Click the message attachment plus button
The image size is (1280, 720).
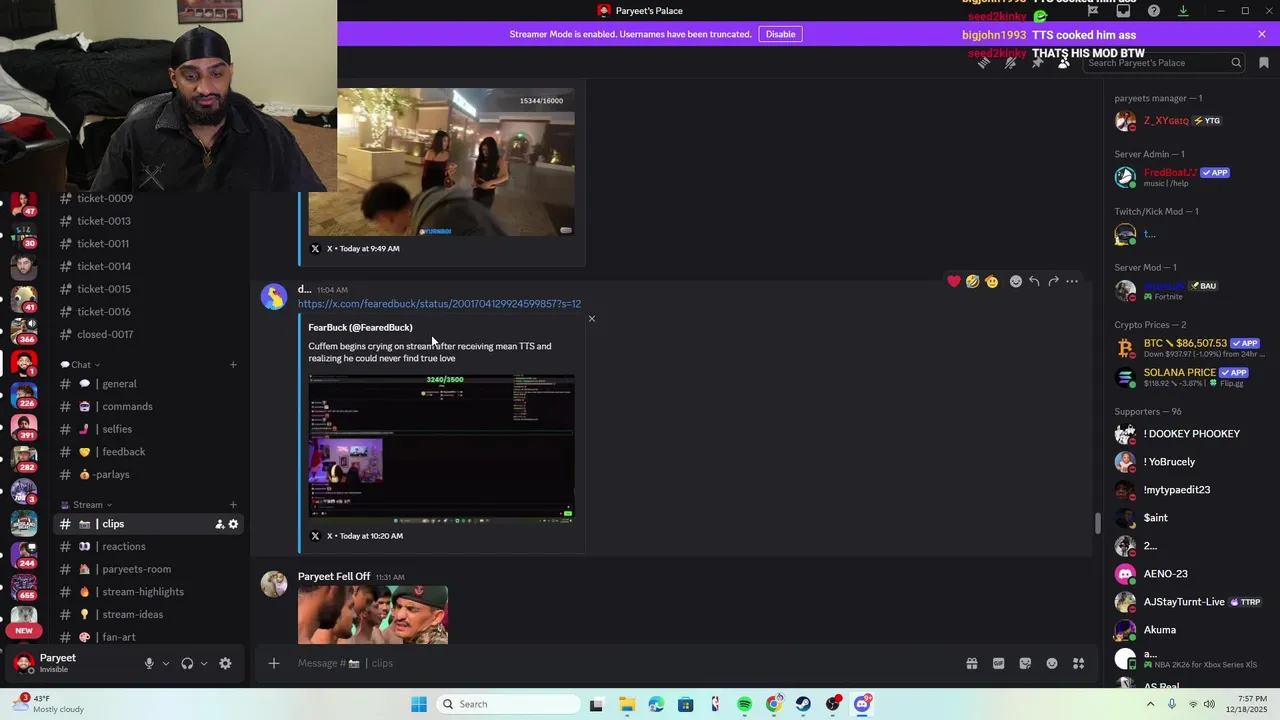click(x=274, y=664)
